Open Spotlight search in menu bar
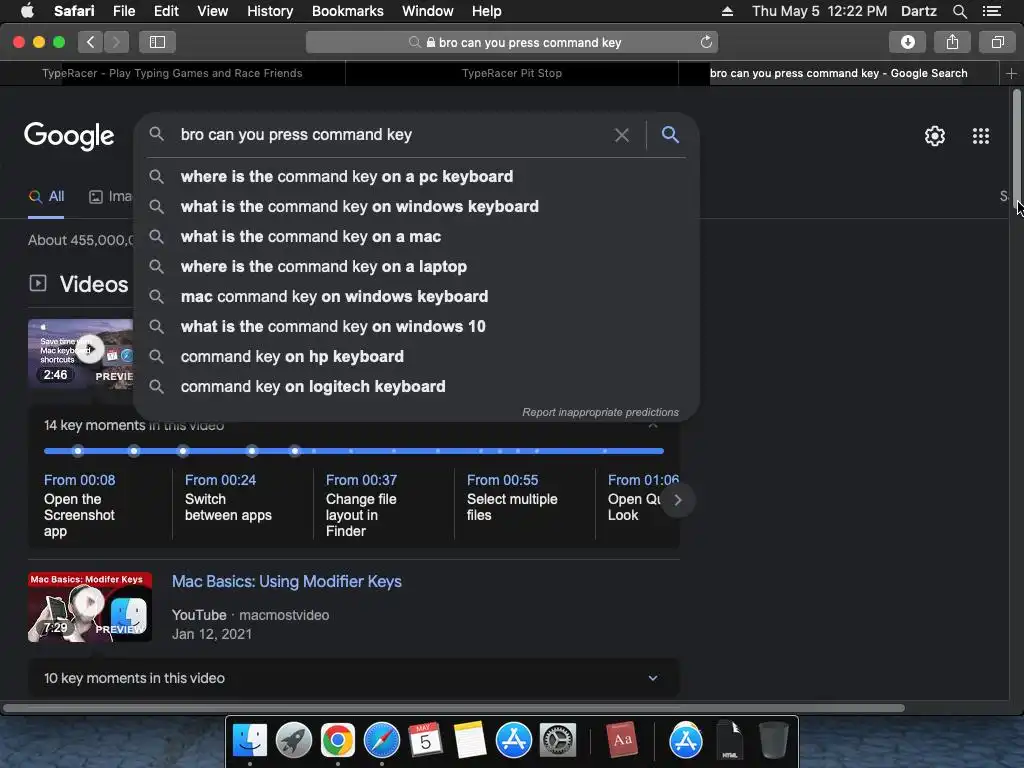 (959, 11)
